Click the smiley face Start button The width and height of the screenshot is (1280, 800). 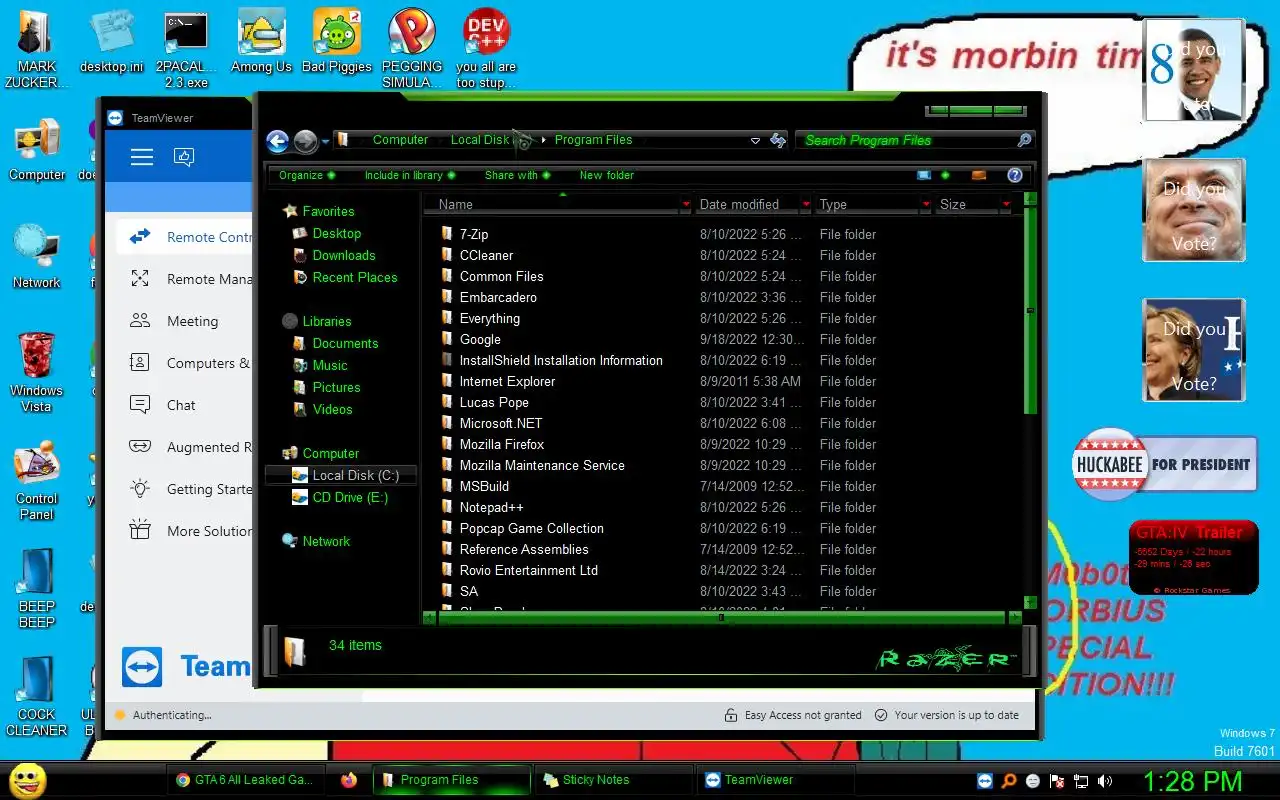pos(27,780)
